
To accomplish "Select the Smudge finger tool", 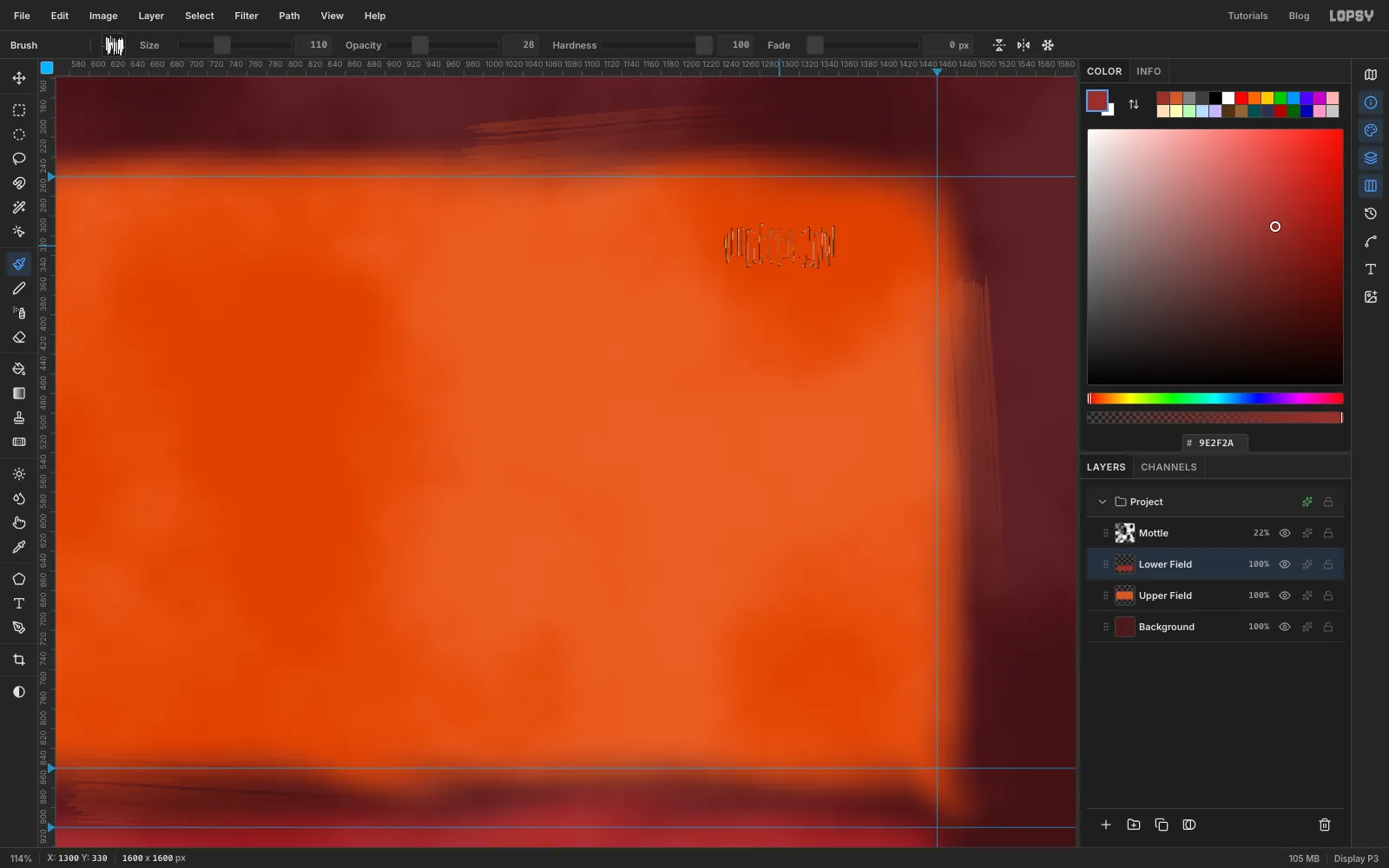I will click(x=18, y=523).
